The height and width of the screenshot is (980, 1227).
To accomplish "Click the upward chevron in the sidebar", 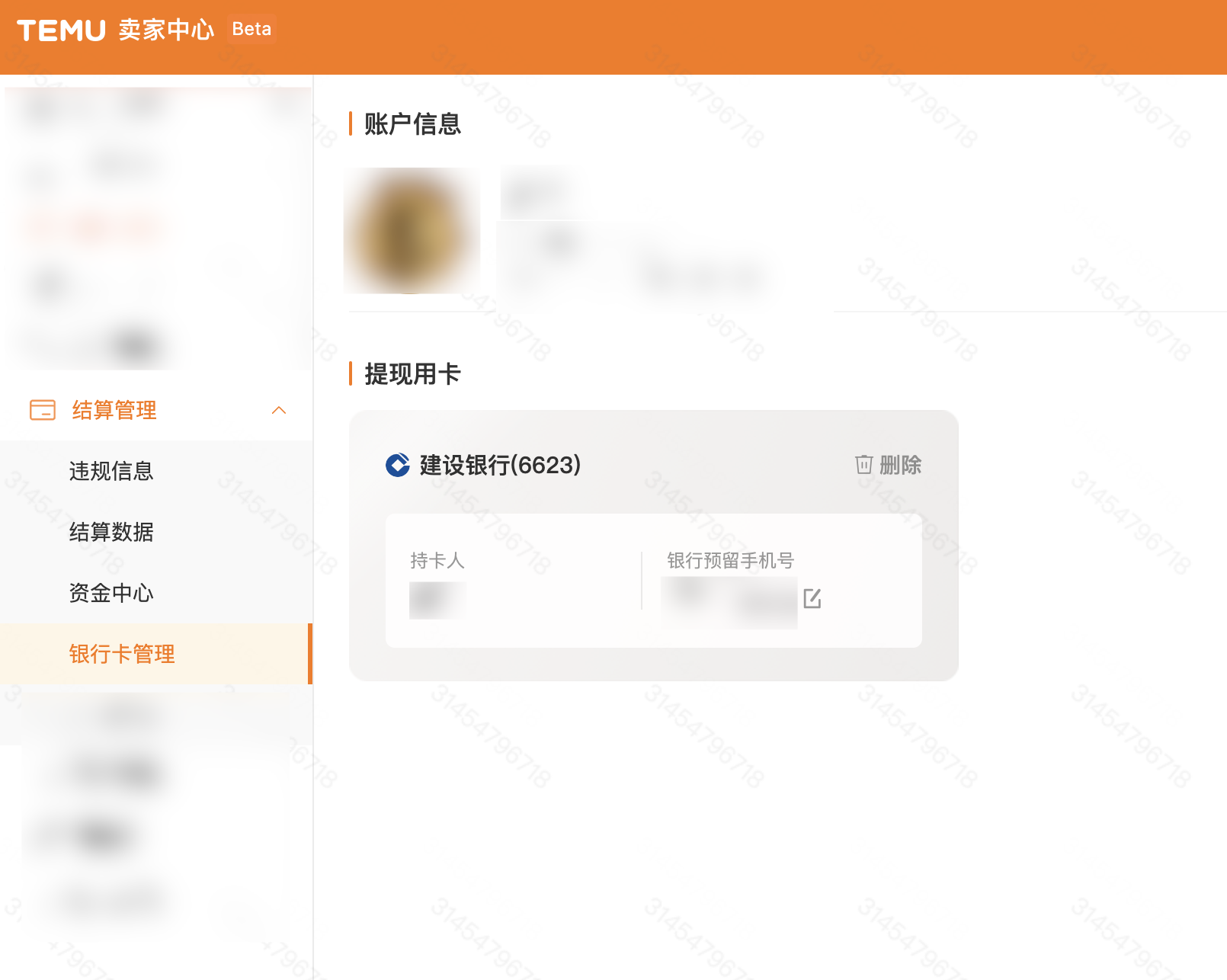I will (280, 410).
